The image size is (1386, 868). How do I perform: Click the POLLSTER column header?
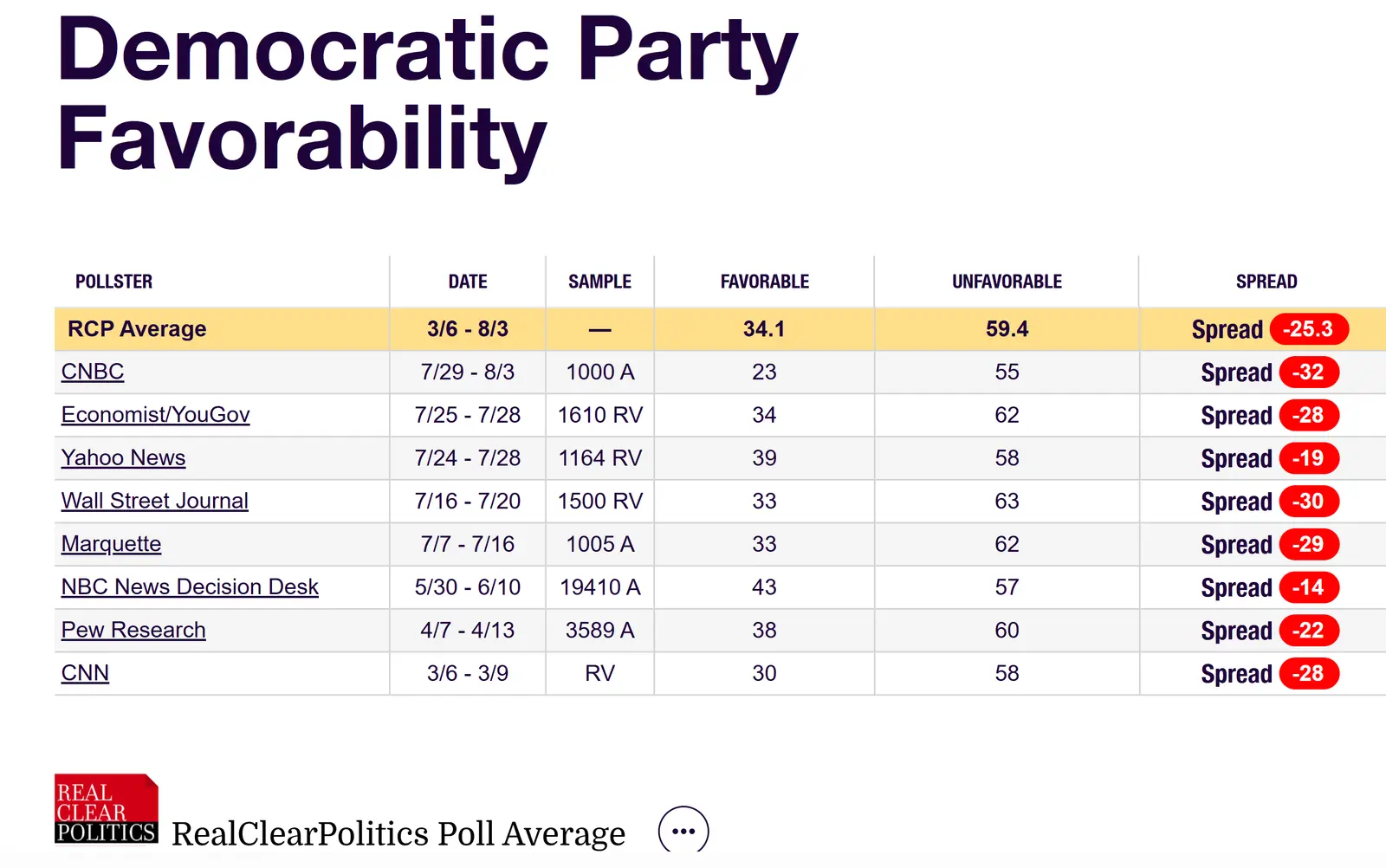113,282
